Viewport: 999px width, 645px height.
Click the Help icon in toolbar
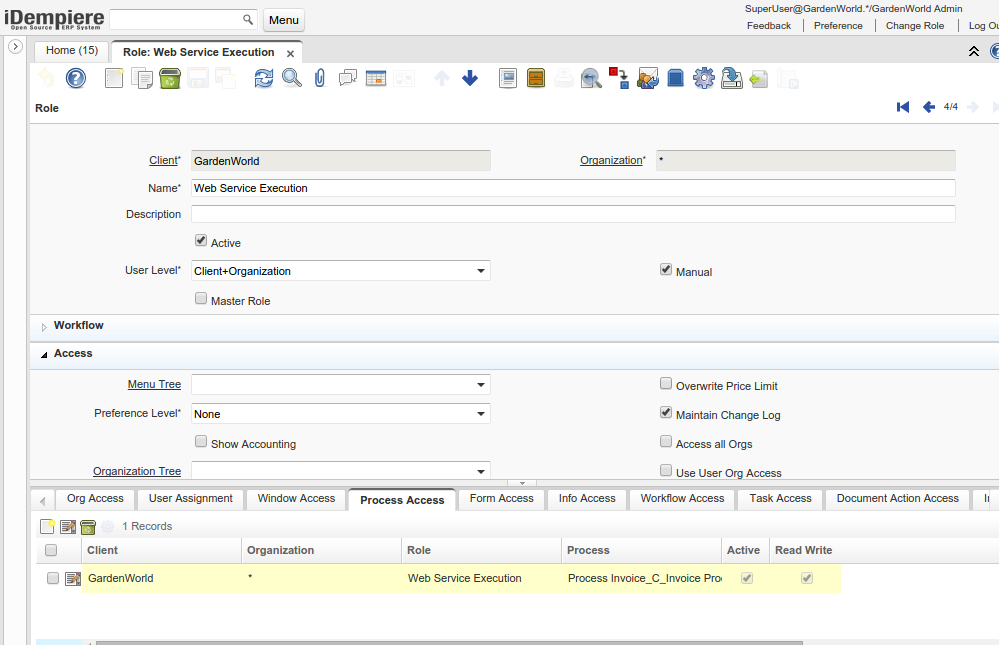click(x=76, y=78)
